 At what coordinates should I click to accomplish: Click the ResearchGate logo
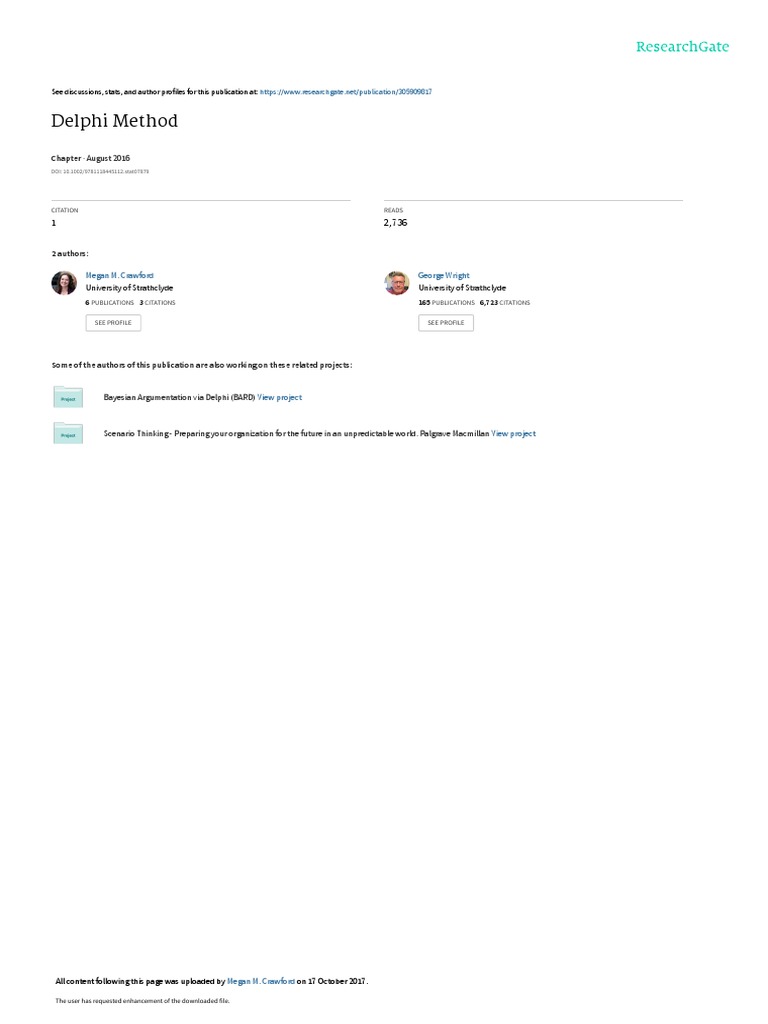[x=682, y=47]
